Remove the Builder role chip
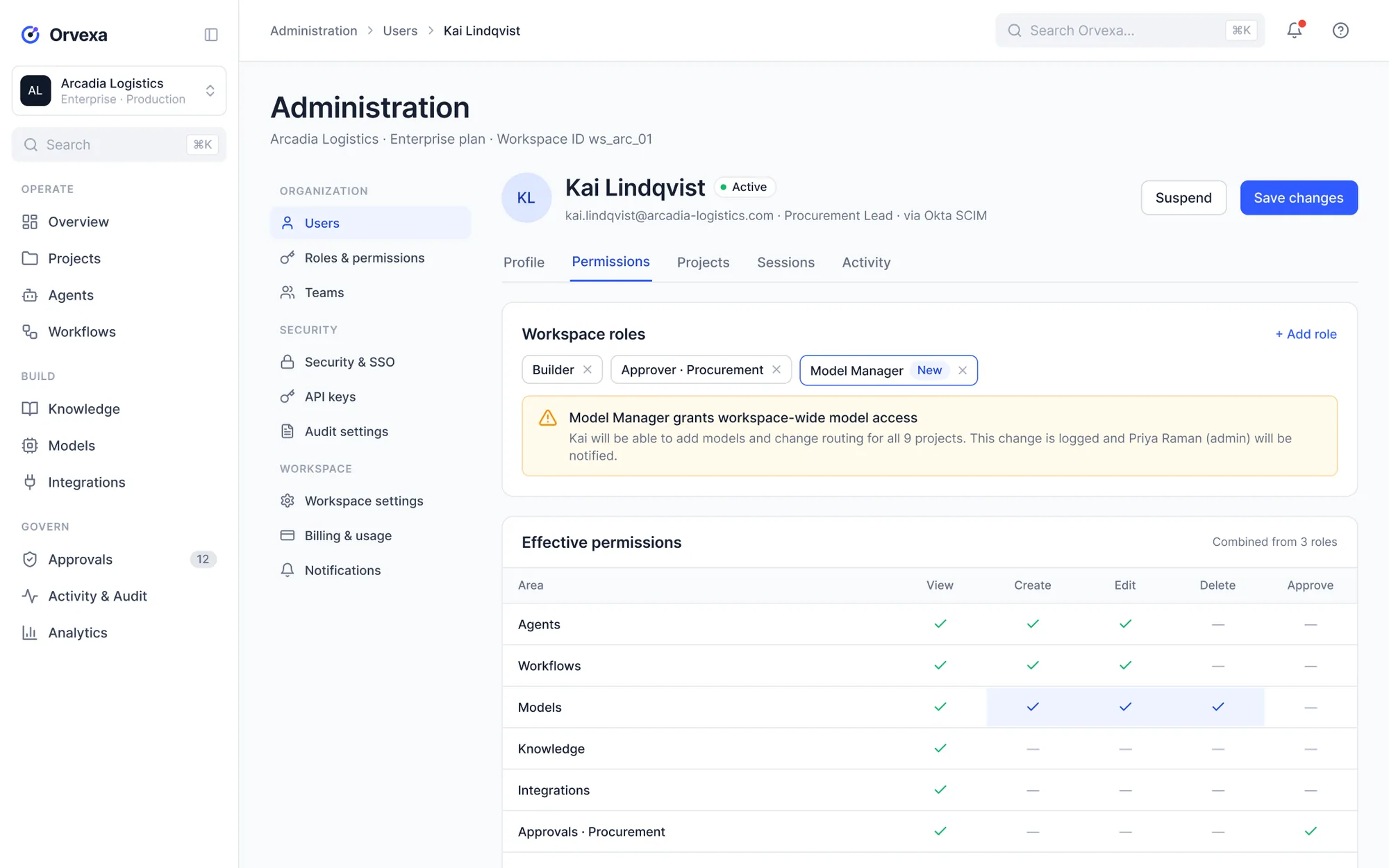1389x868 pixels. 588,369
